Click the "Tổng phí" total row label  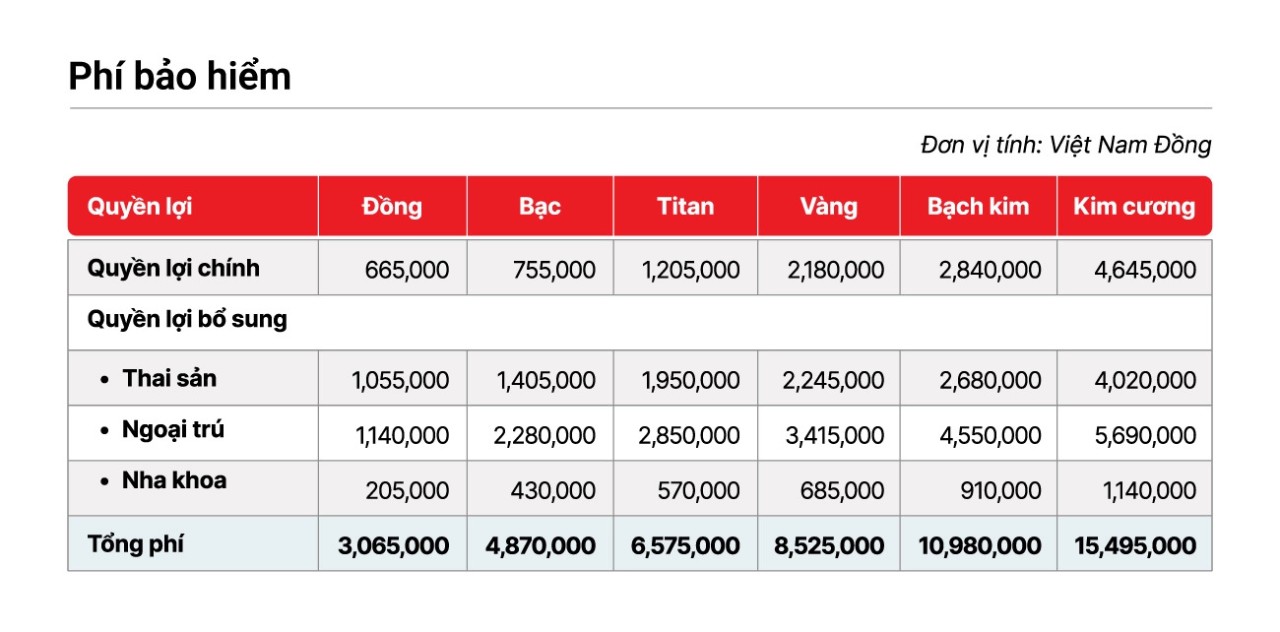[x=136, y=545]
